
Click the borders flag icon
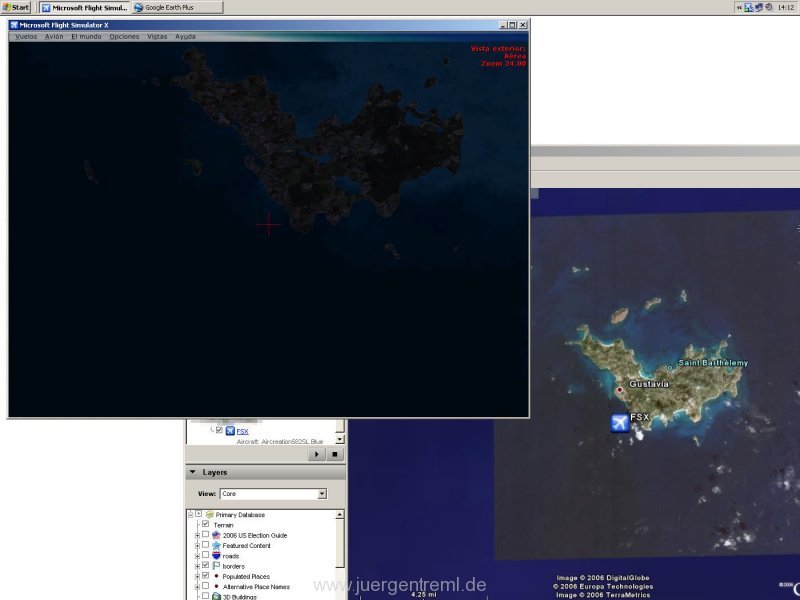[x=216, y=566]
